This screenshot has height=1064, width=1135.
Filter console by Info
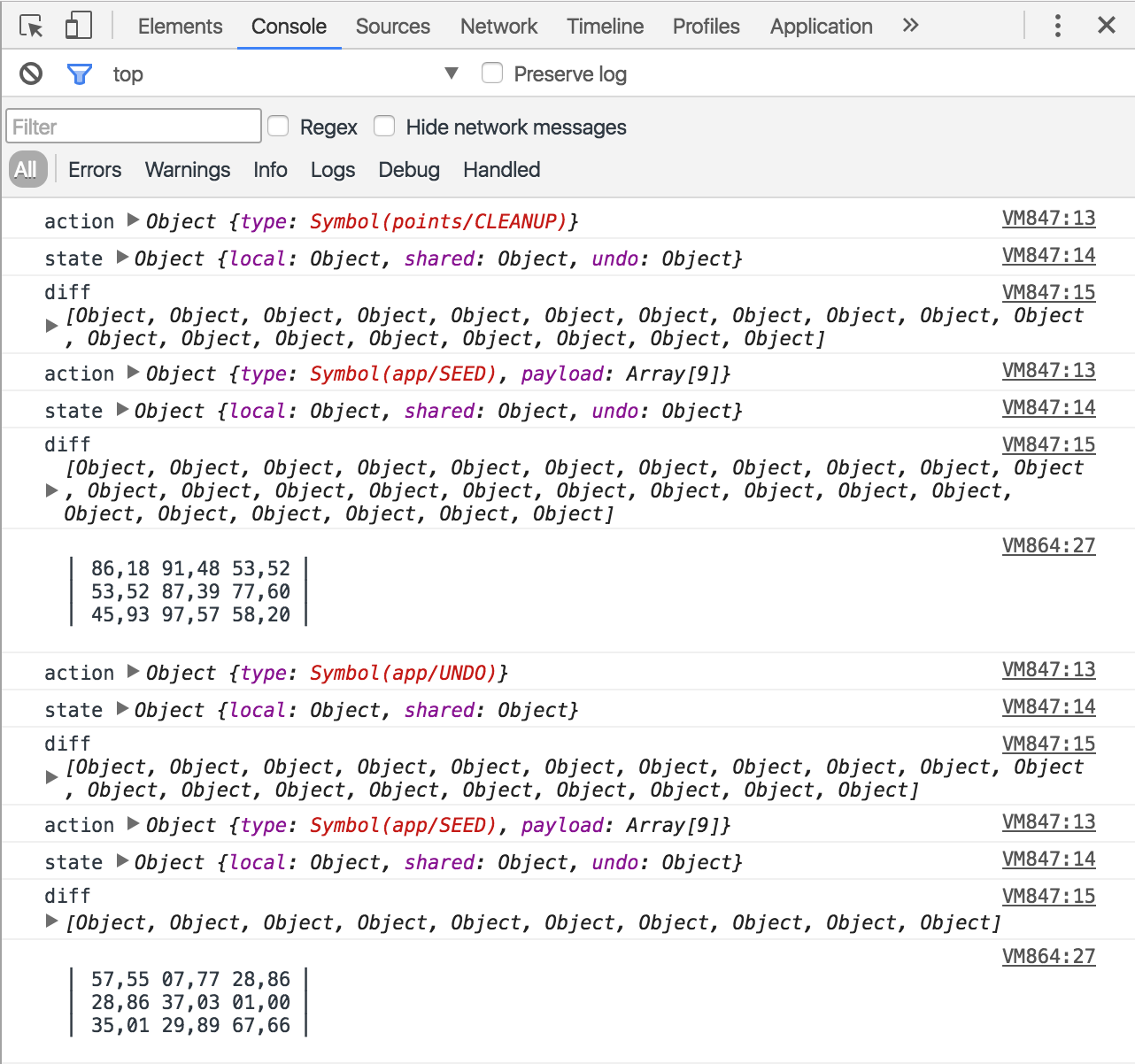(x=270, y=169)
